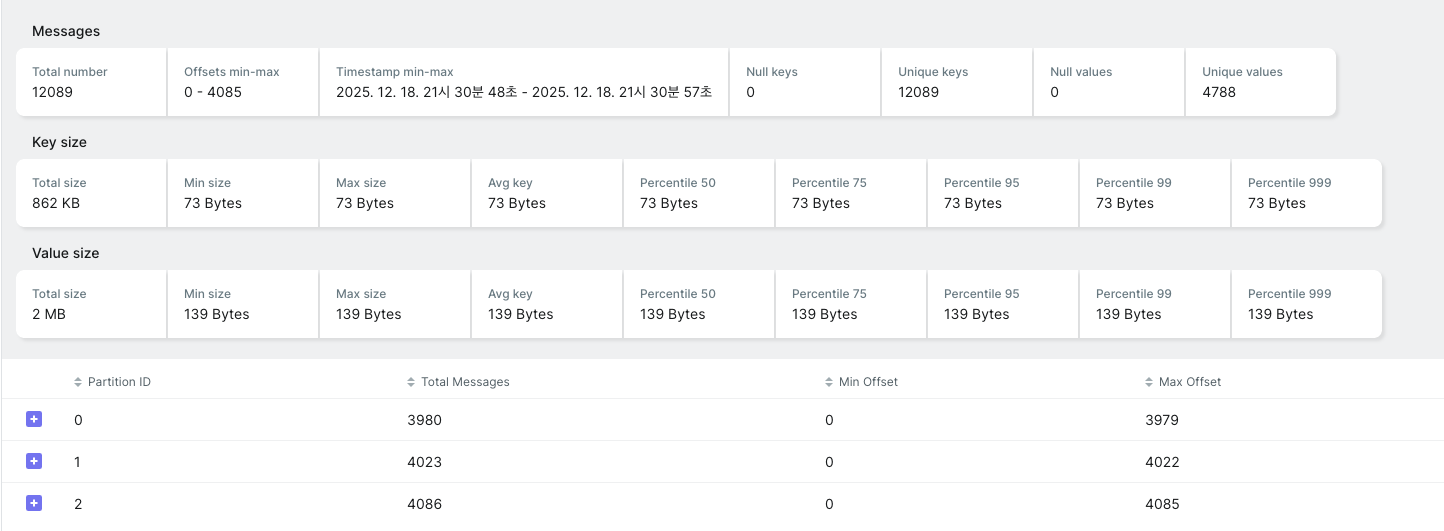Expand partition 0 row details

[33, 420]
